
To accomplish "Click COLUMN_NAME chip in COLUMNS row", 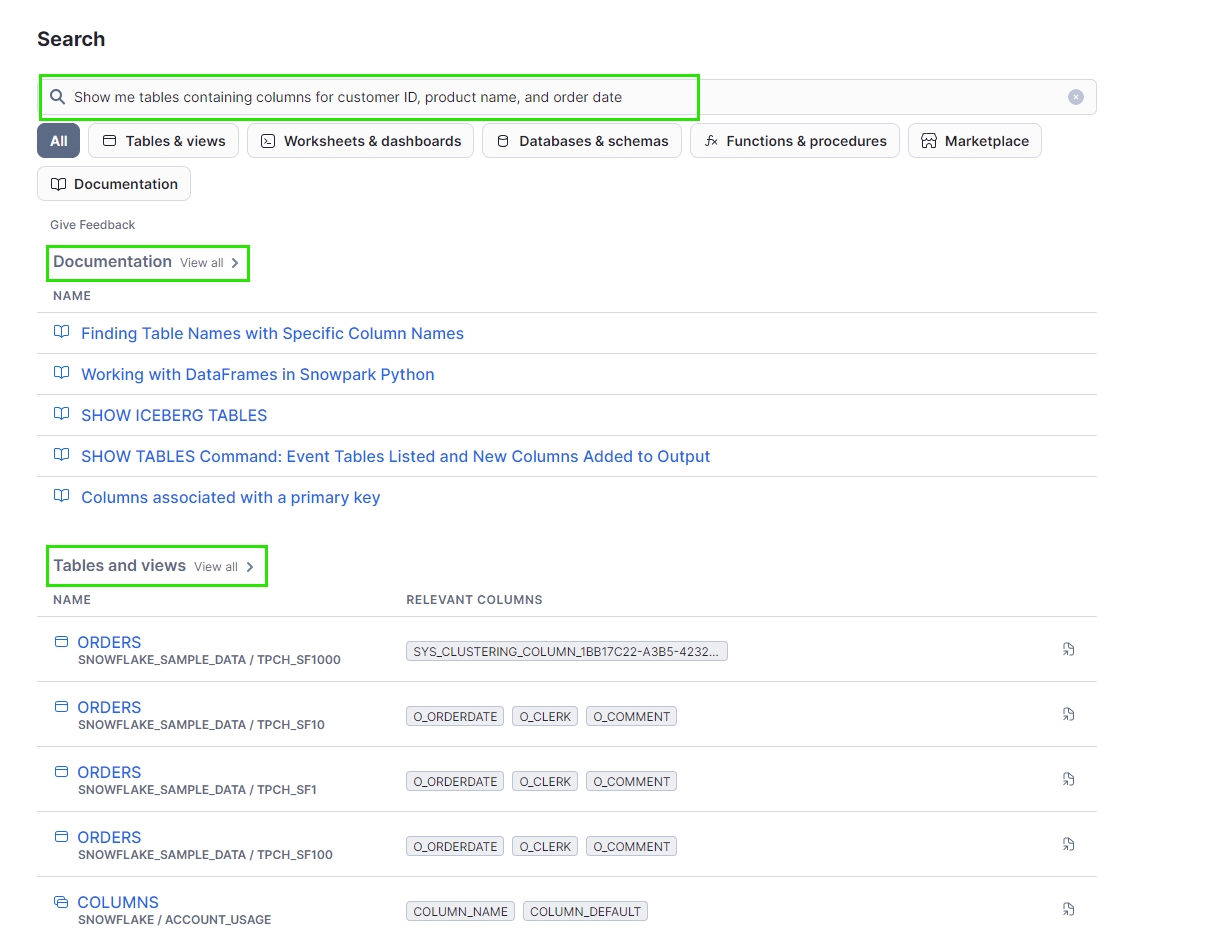I will (x=460, y=911).
